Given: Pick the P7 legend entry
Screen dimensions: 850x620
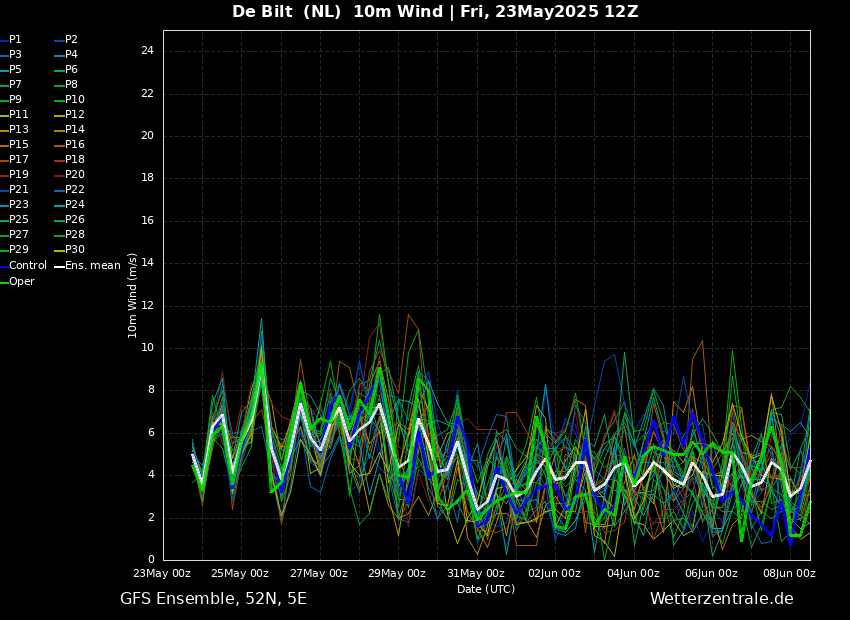Looking at the screenshot, I should click(x=15, y=85).
